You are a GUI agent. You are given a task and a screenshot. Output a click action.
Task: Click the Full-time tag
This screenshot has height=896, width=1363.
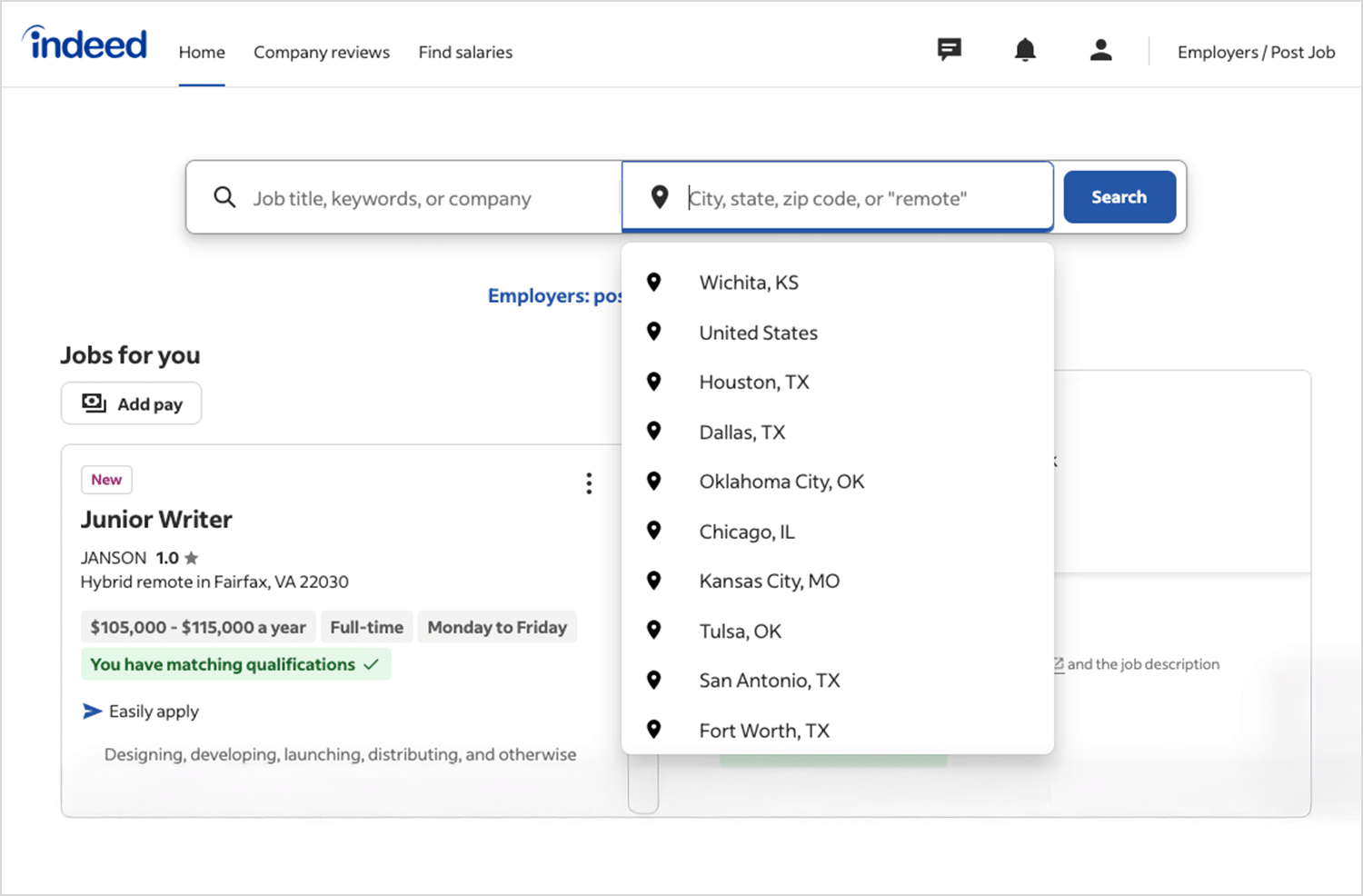[367, 627]
